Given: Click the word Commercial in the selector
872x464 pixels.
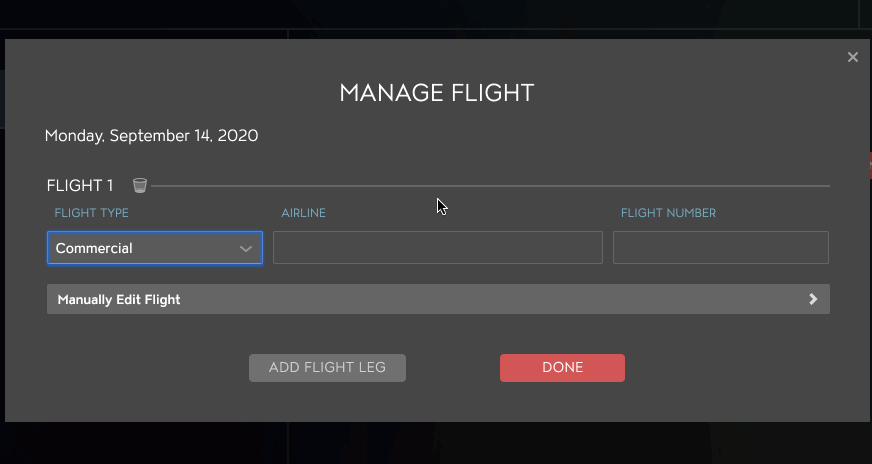Looking at the screenshot, I should (94, 248).
